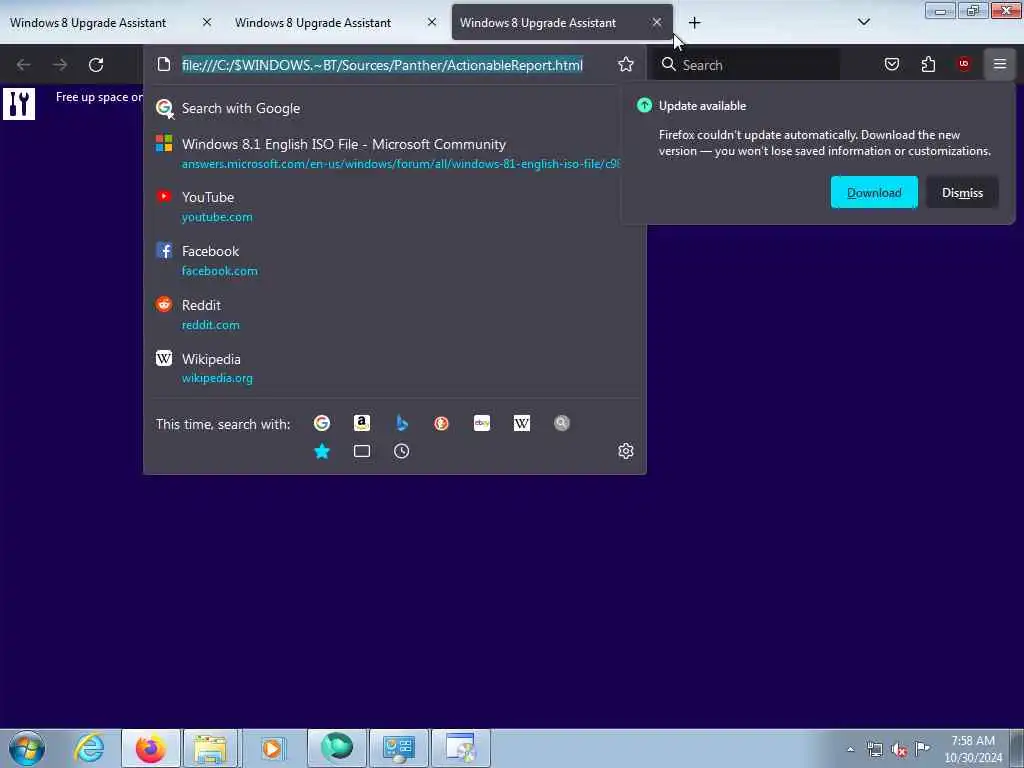Close the first Windows 8 Upgrade Assistant tab
This screenshot has width=1024, height=768.
pyautogui.click(x=207, y=22)
